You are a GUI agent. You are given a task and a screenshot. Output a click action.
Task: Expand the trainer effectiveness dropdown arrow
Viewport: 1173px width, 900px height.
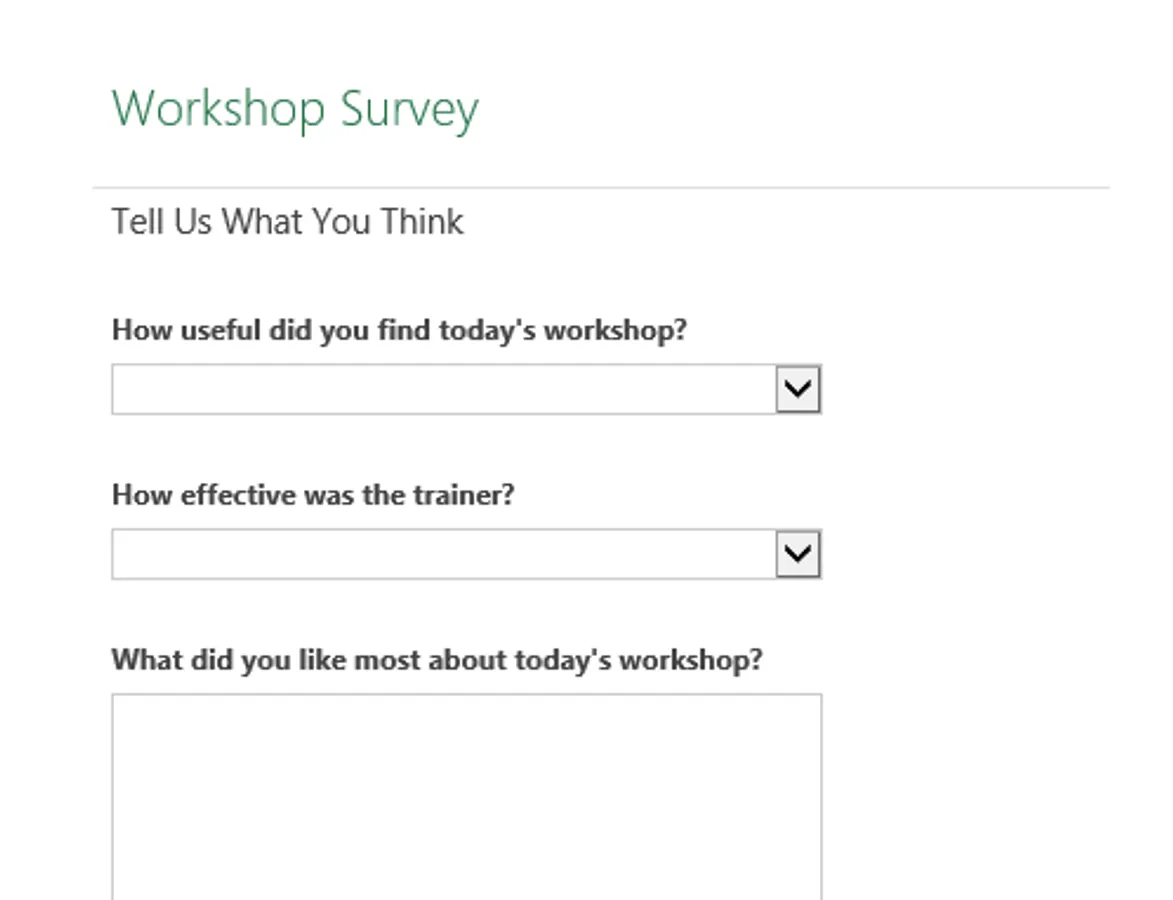798,554
